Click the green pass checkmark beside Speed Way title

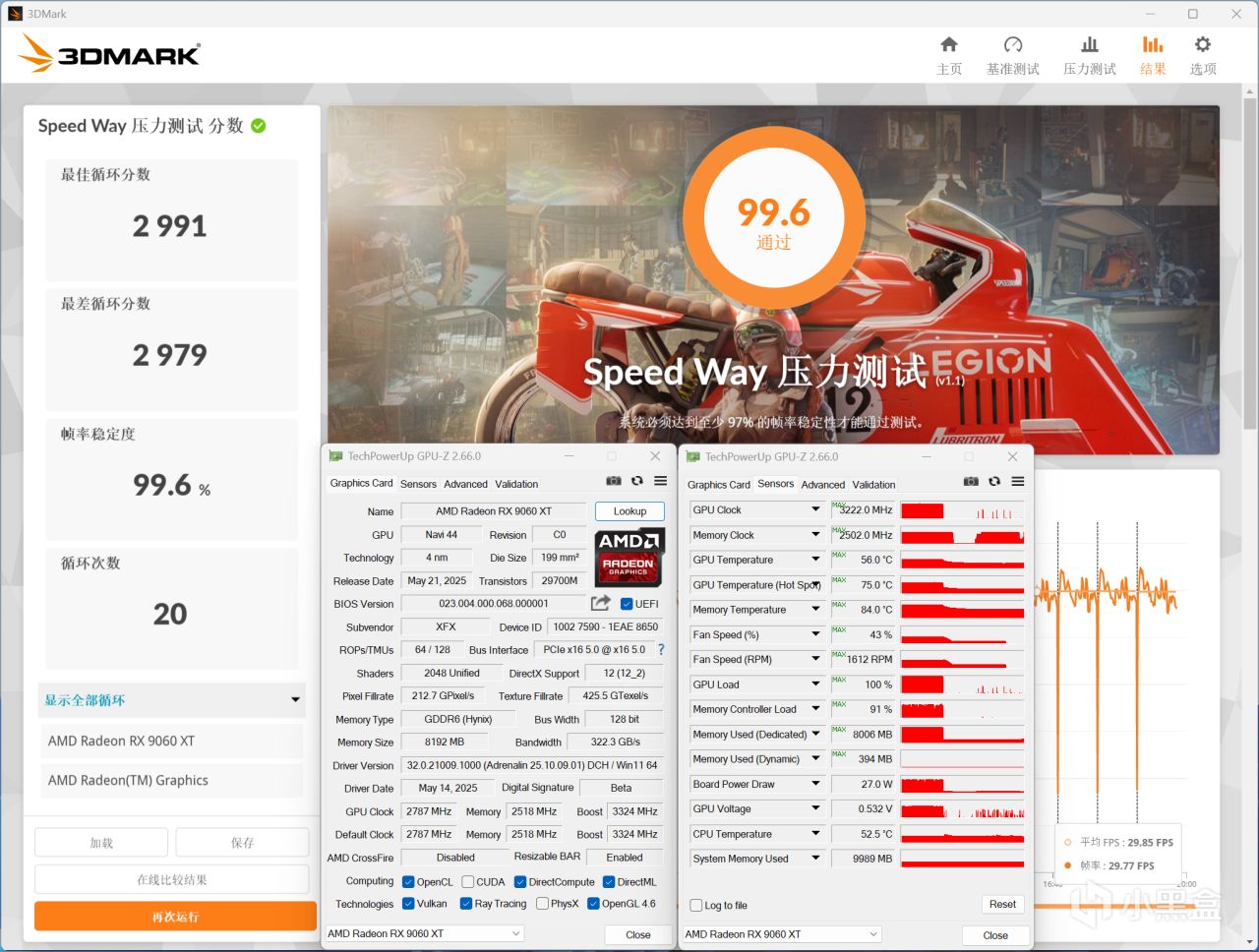pyautogui.click(x=259, y=126)
